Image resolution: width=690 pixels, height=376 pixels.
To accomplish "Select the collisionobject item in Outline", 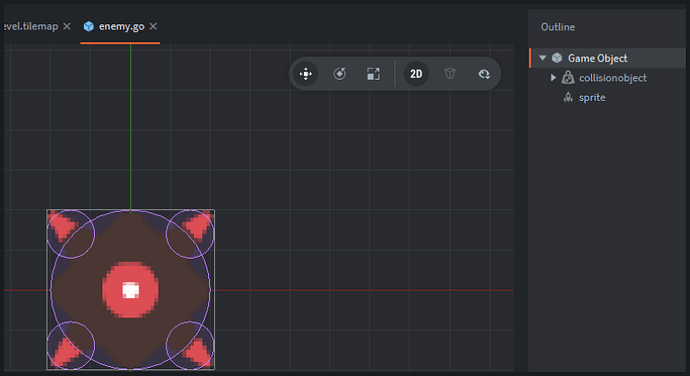I will (612, 78).
